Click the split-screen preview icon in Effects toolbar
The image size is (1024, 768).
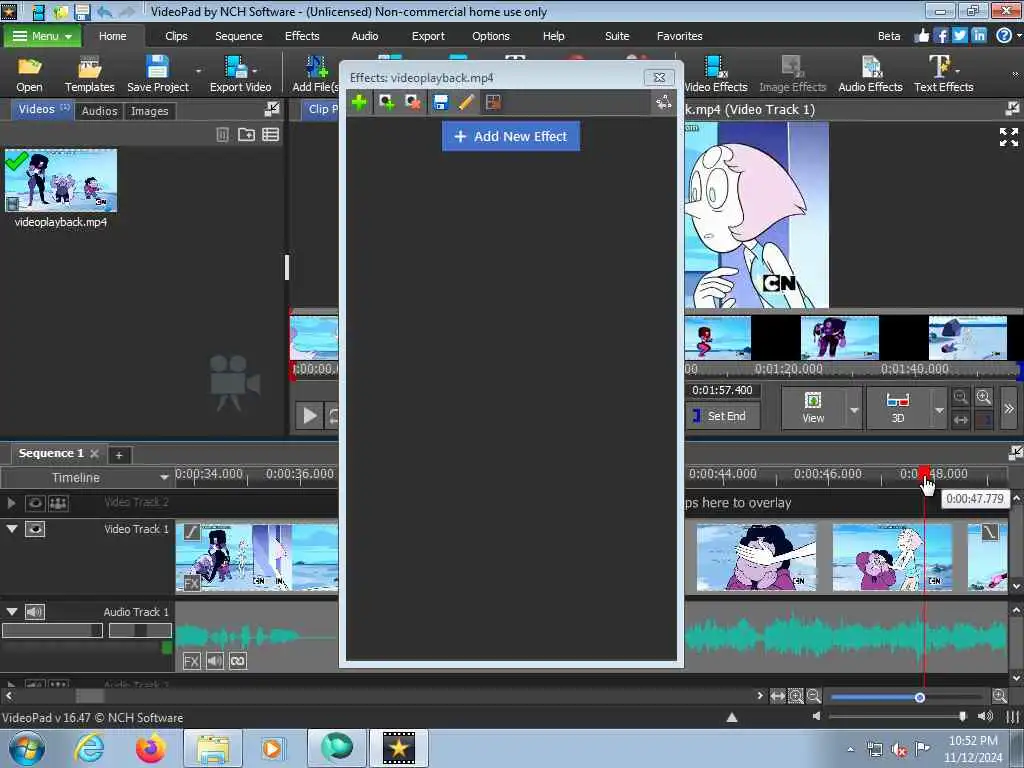click(x=493, y=102)
